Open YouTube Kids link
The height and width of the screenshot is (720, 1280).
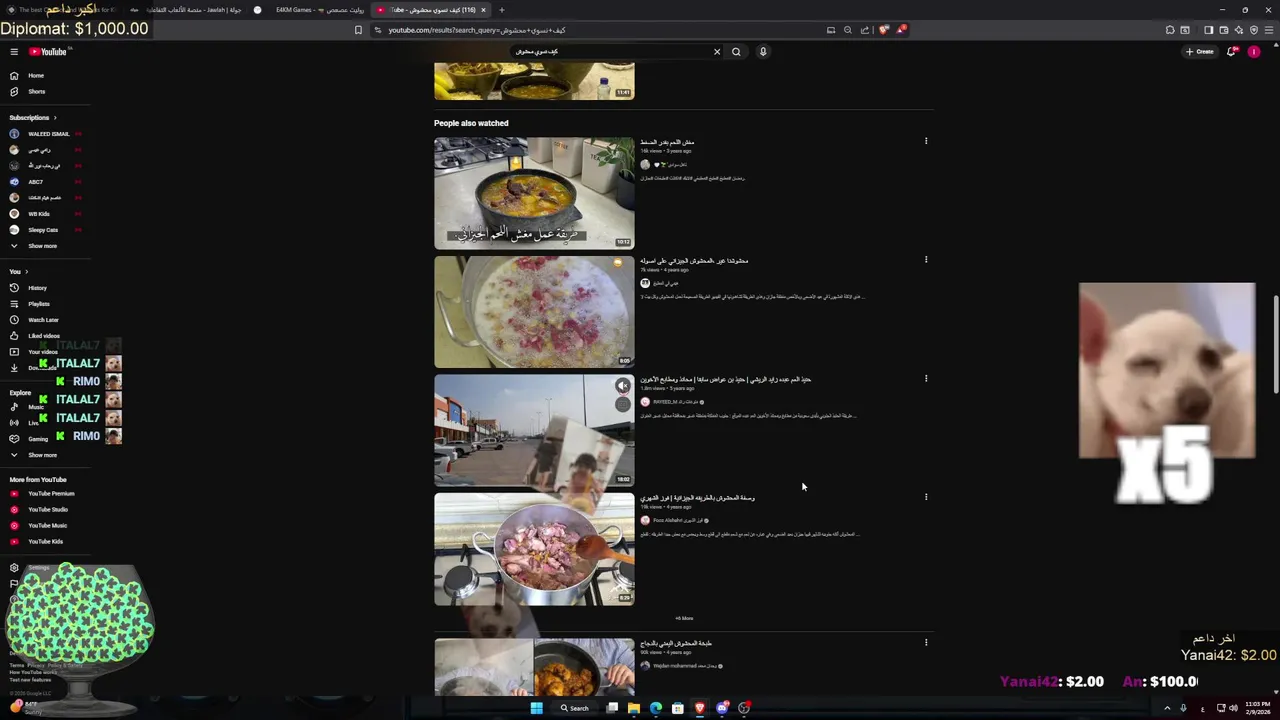pyautogui.click(x=45, y=542)
